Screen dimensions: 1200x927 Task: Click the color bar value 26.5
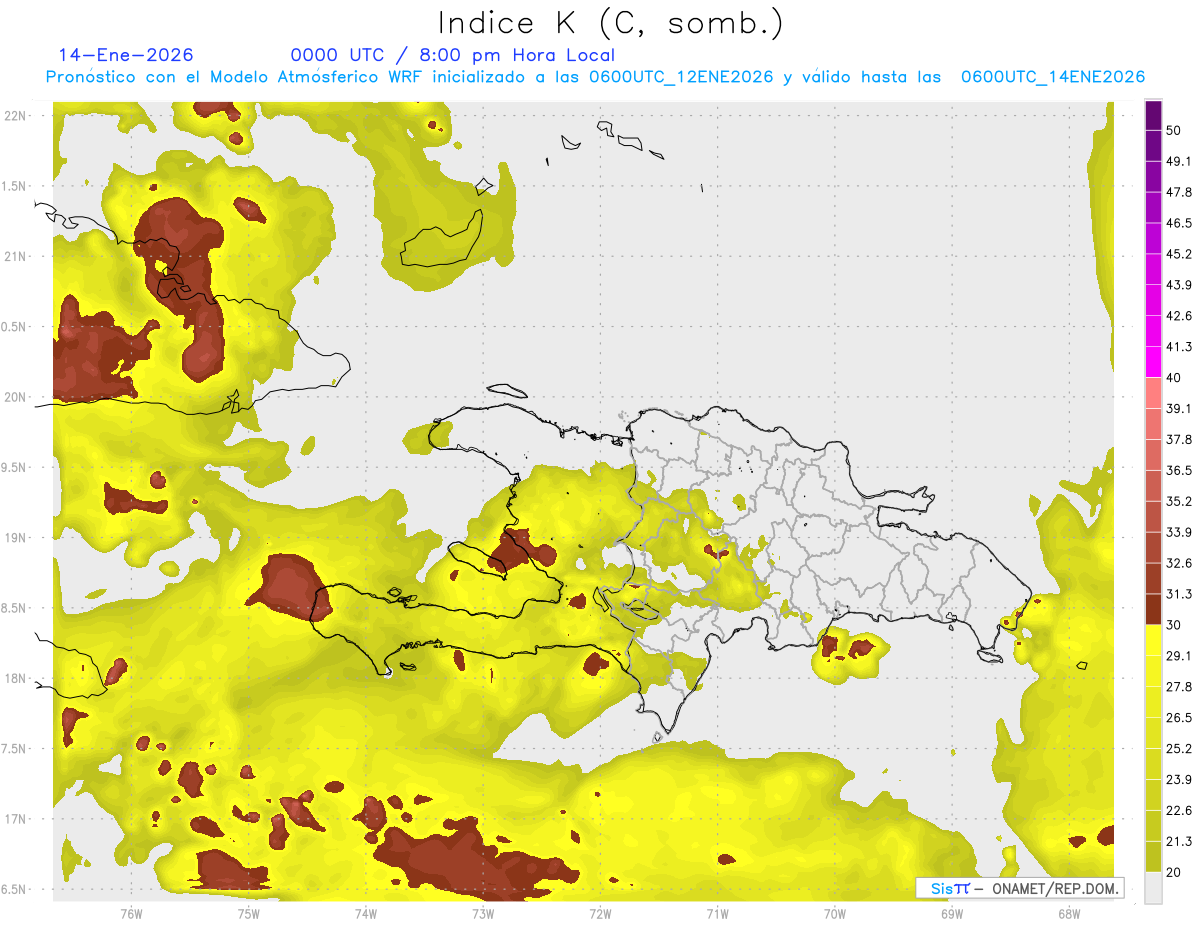(1179, 717)
